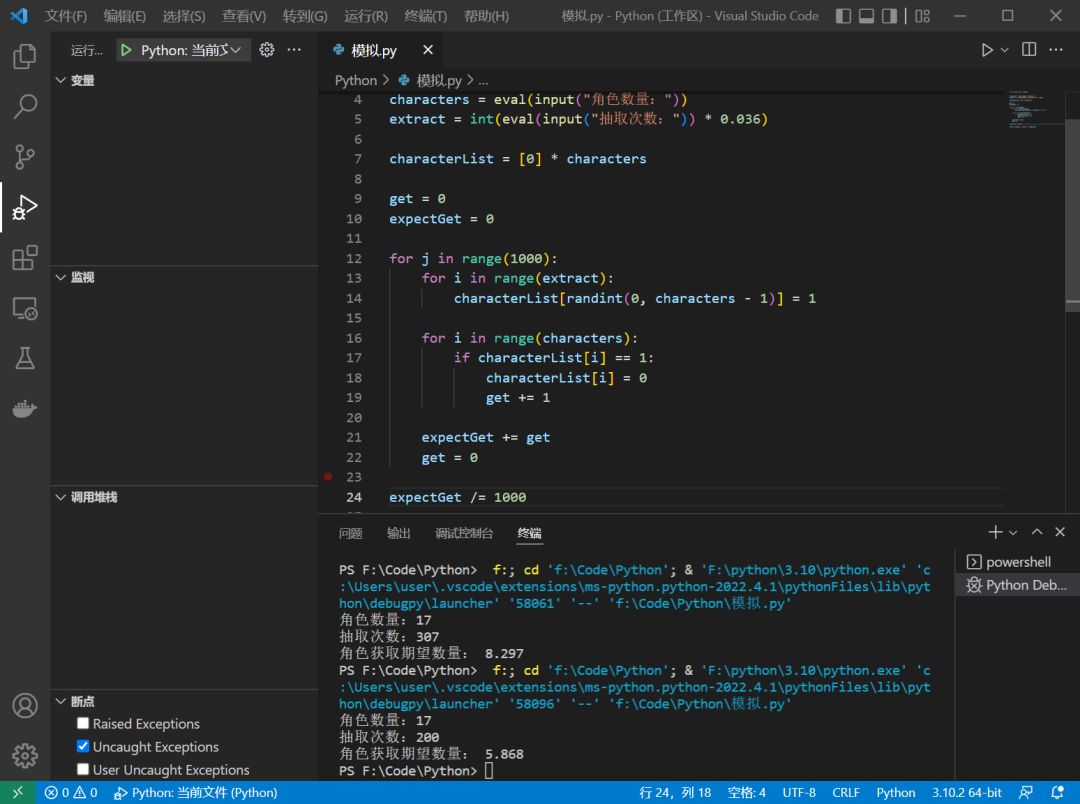Open the Remote Explorer icon
The height and width of the screenshot is (804, 1080).
(25, 309)
